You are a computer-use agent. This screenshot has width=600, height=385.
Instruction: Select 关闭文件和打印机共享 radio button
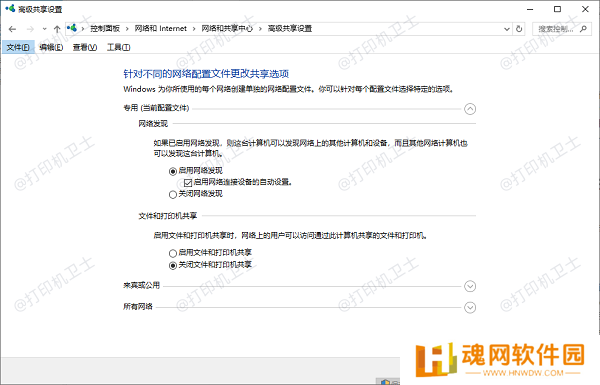173,265
